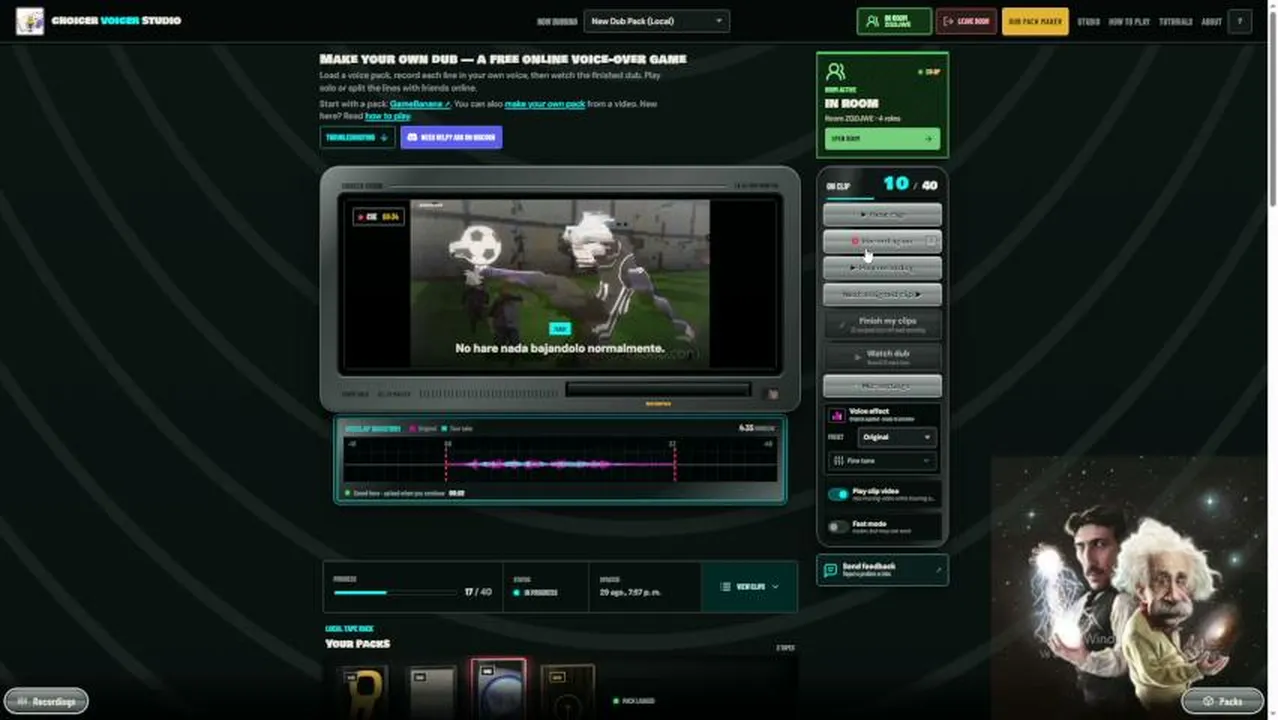
Task: Open the How To Play nav item
Action: tap(1129, 21)
